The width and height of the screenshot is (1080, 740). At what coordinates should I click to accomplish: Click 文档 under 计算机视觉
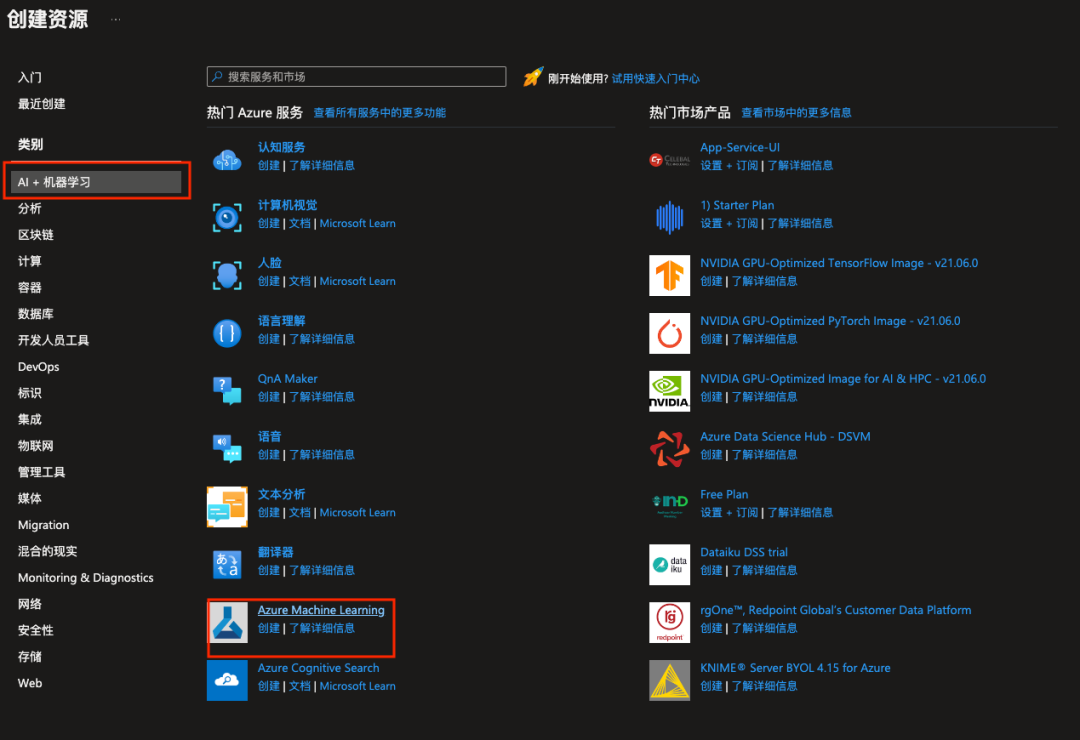[x=300, y=223]
